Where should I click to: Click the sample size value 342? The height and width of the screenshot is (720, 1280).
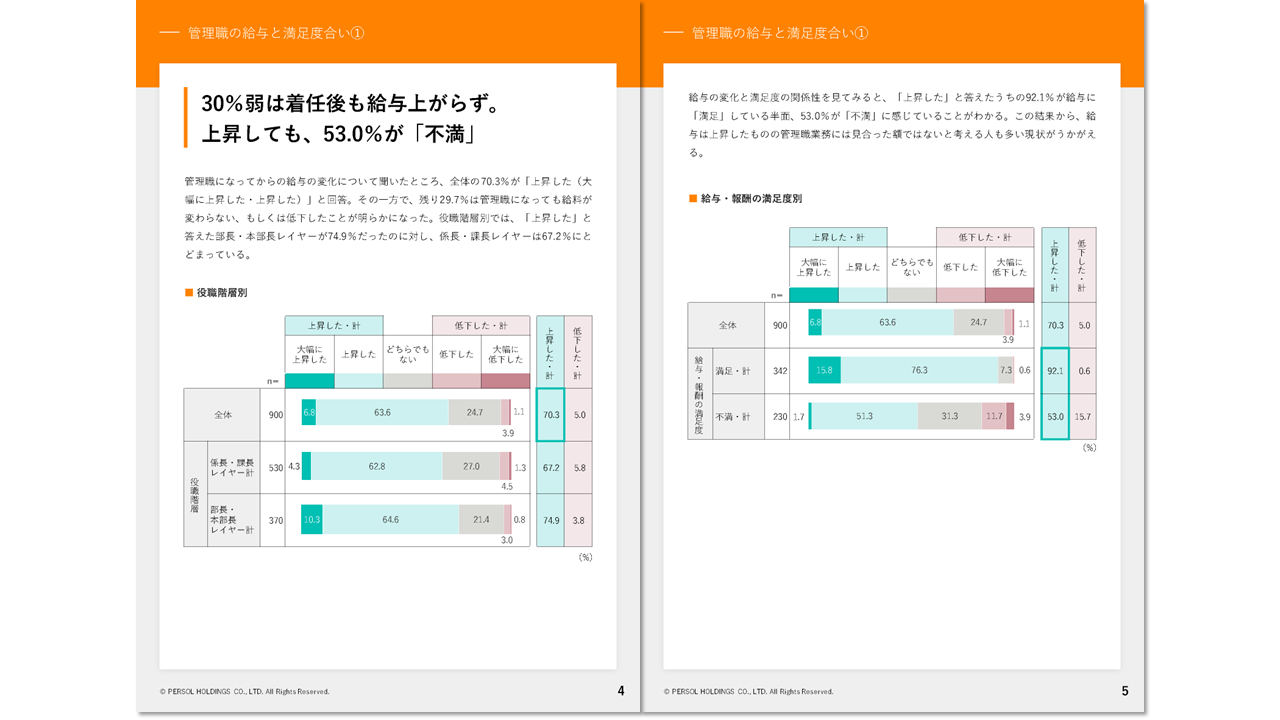778,371
